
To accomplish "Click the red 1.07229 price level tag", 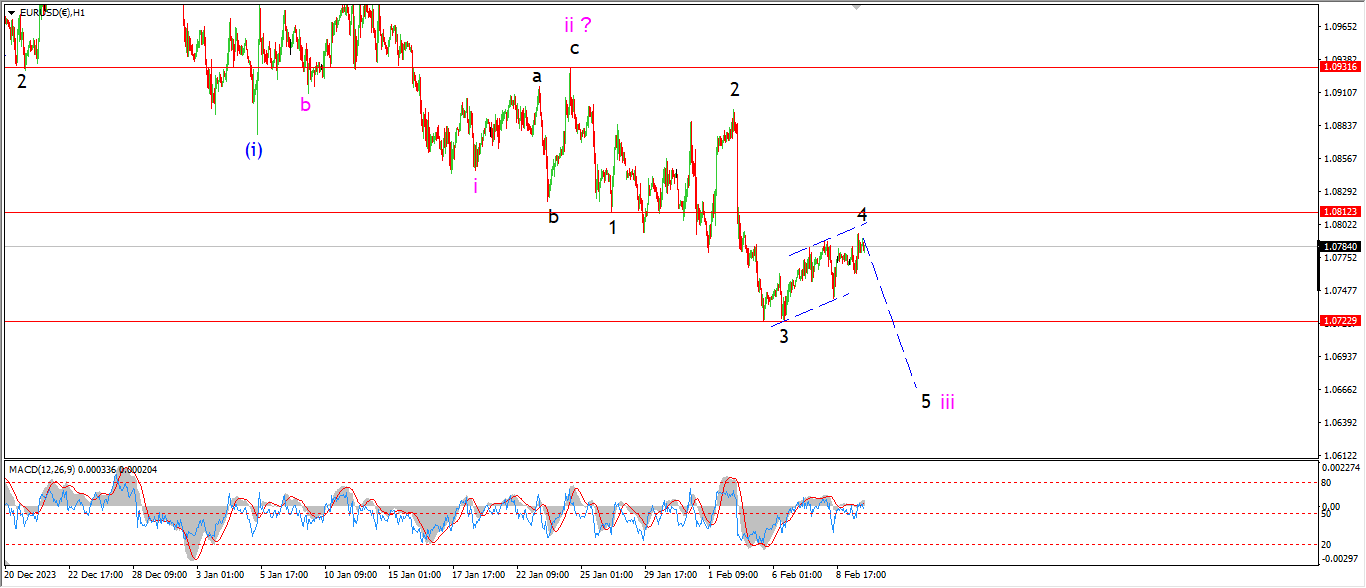I will point(1341,321).
